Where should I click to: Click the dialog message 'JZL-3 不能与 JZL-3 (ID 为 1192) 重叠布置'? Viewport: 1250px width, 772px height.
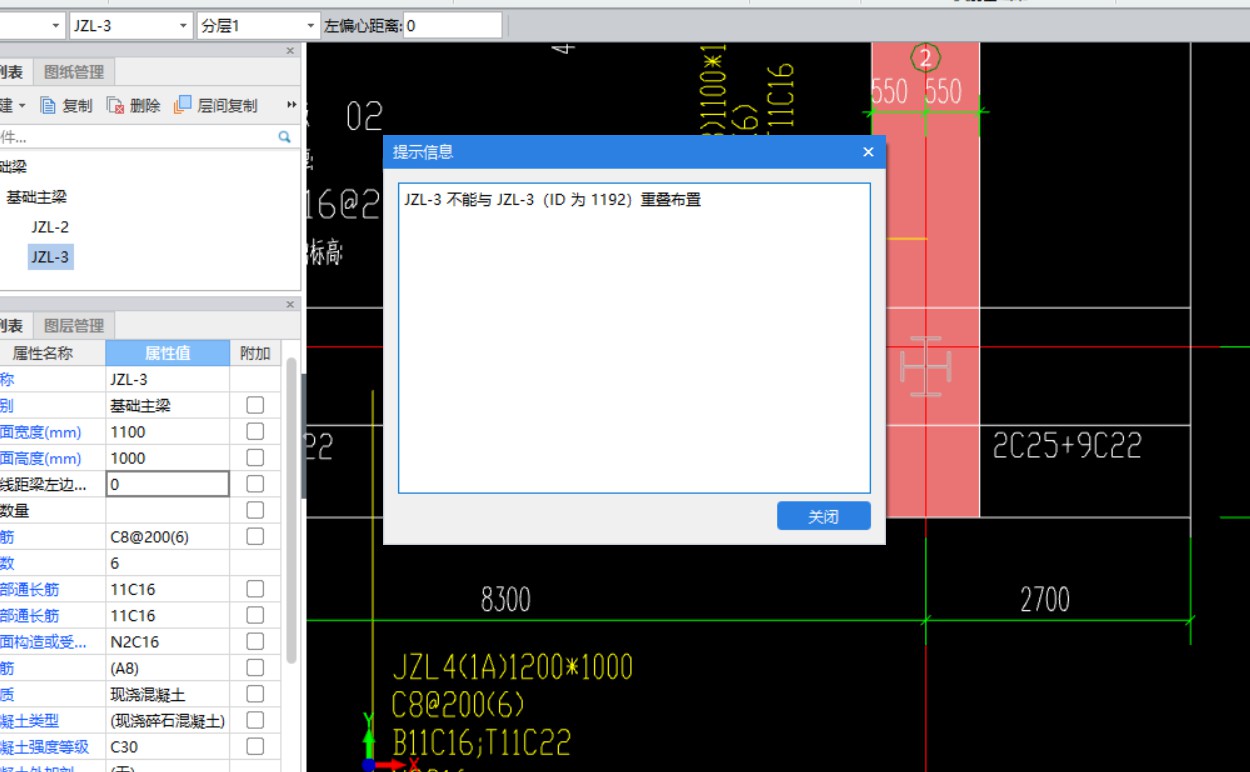(552, 200)
